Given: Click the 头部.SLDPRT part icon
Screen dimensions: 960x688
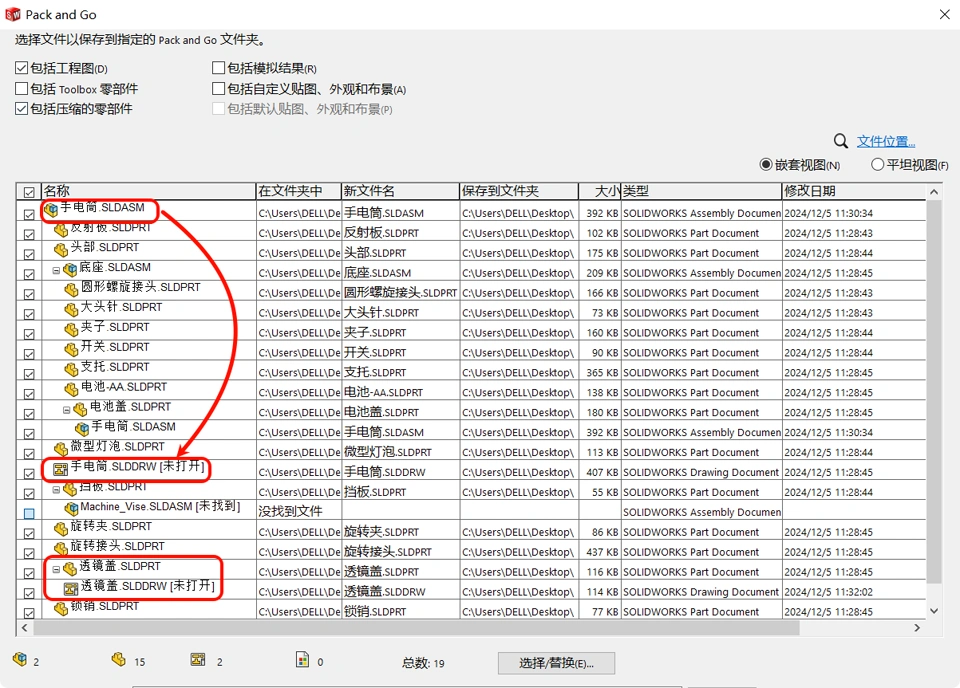Looking at the screenshot, I should 61,249.
